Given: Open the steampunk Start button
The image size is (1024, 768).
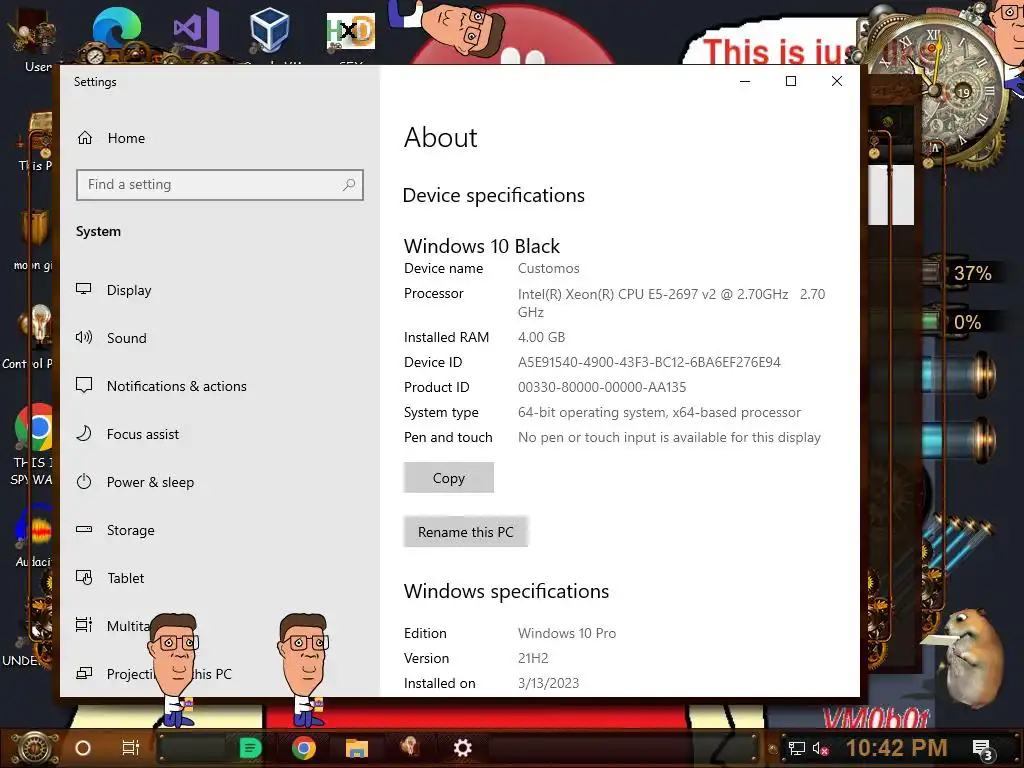Looking at the screenshot, I should (x=35, y=748).
